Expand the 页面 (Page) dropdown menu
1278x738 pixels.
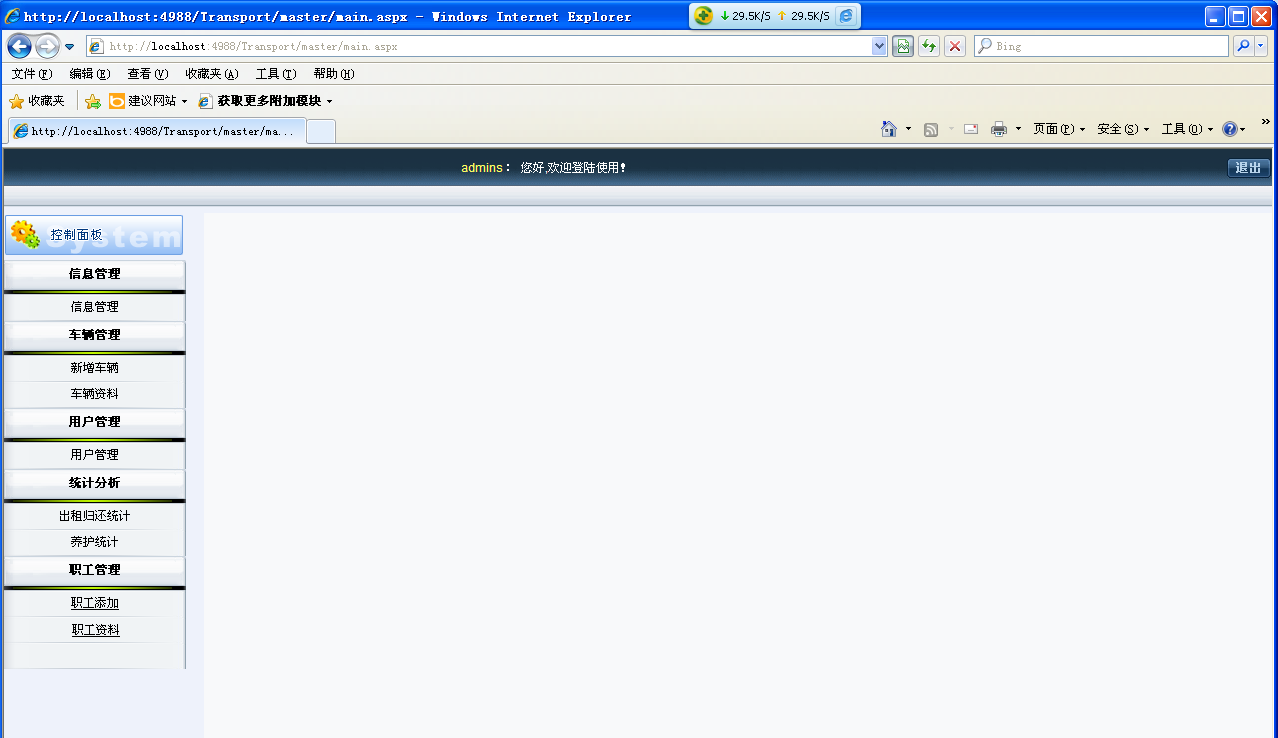pyautogui.click(x=1058, y=129)
